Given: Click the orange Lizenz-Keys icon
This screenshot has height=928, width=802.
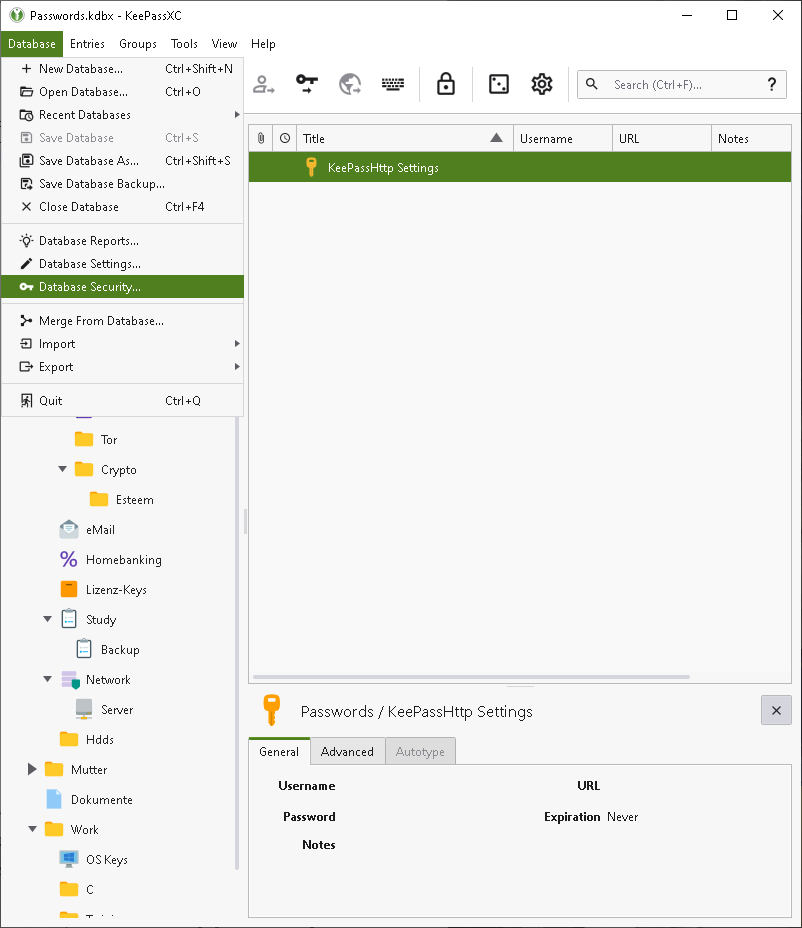Looking at the screenshot, I should click(69, 589).
